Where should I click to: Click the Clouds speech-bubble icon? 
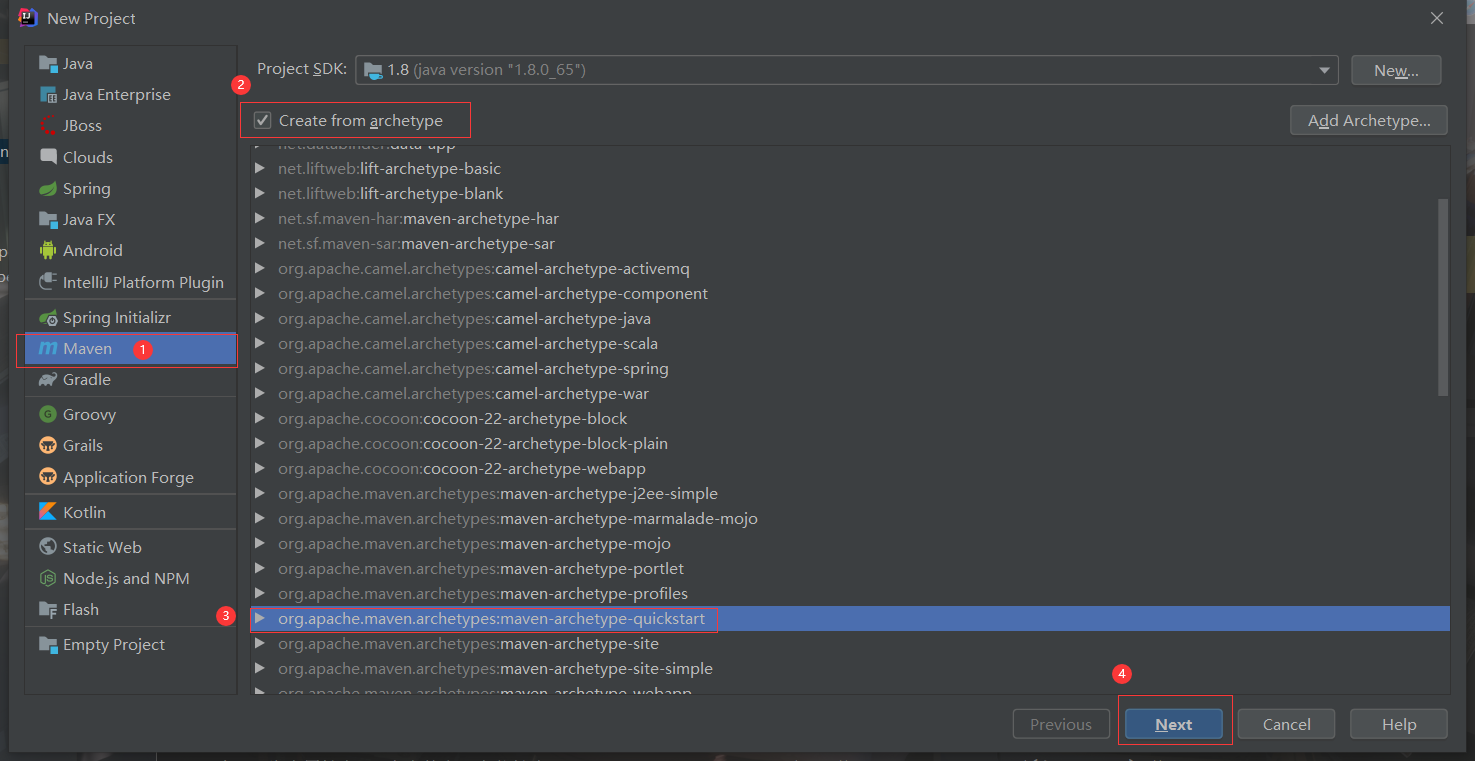48,157
